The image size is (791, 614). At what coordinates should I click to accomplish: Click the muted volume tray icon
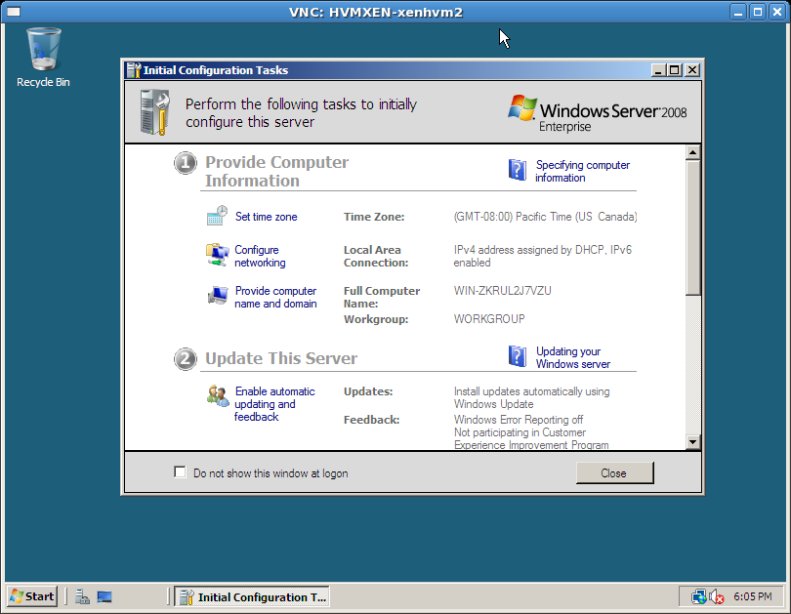click(717, 597)
